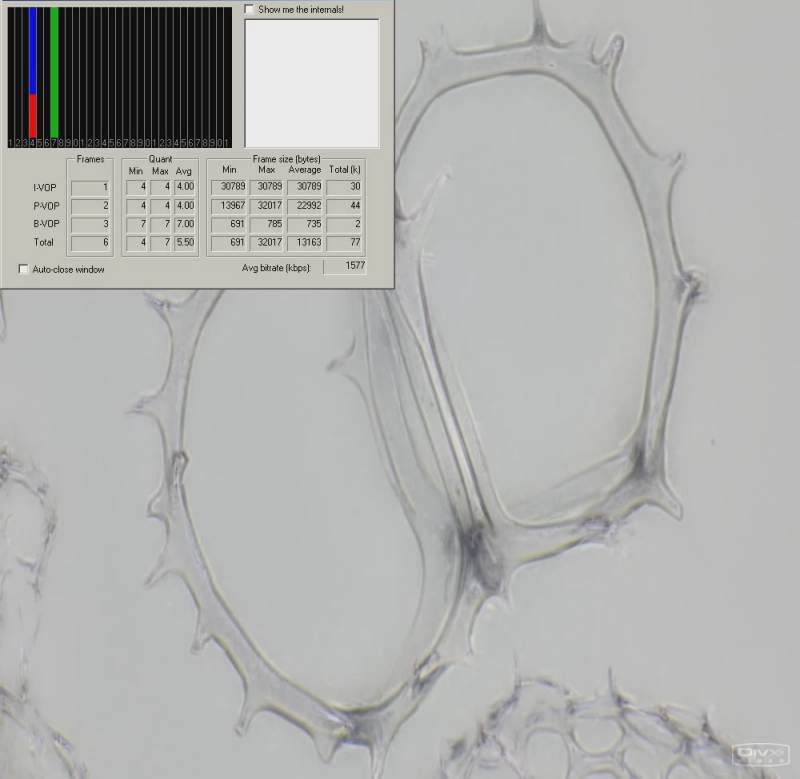The width and height of the screenshot is (800, 779).
Task: Click the I-VOP minimum frame size 30789
Action: 229,187
